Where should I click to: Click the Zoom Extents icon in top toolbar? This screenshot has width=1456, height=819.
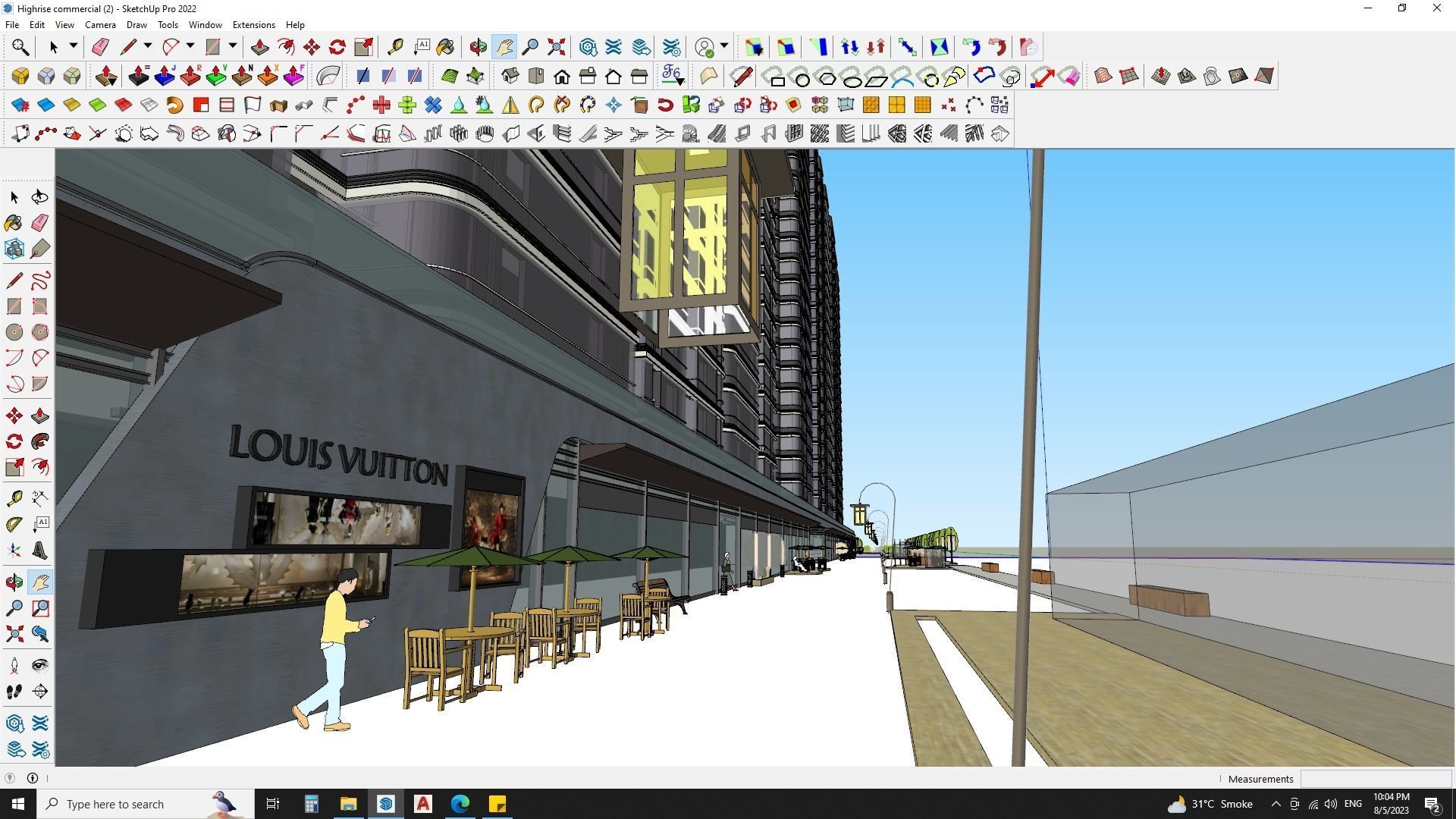pos(557,47)
